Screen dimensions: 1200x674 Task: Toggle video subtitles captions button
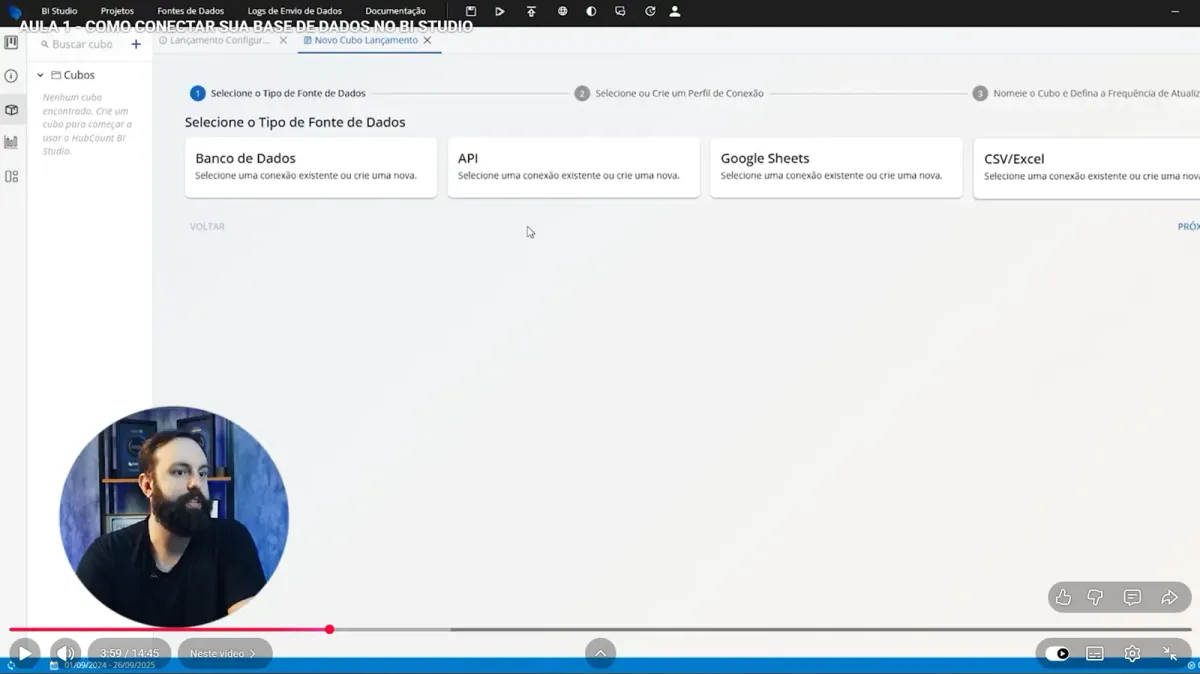click(x=1095, y=654)
